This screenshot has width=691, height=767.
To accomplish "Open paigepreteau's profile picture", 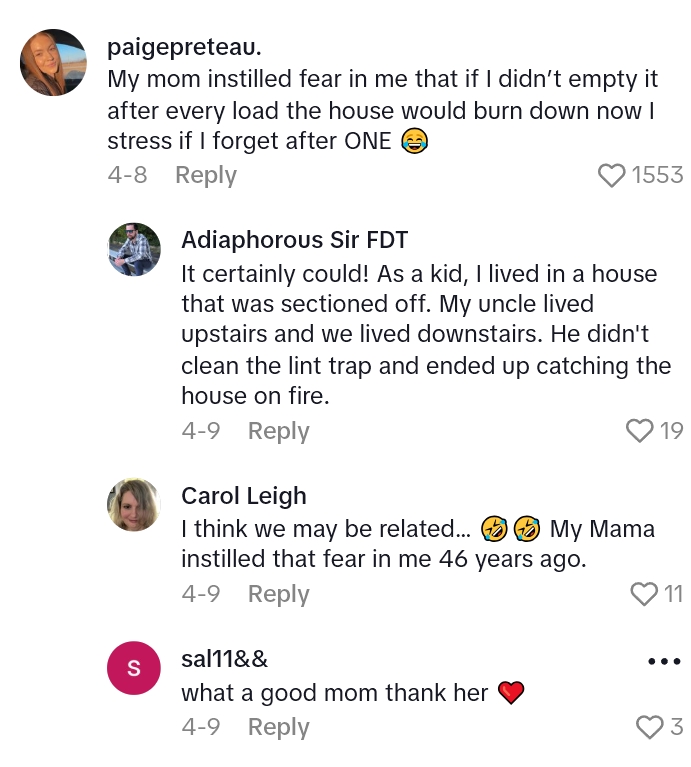I will (x=53, y=62).
